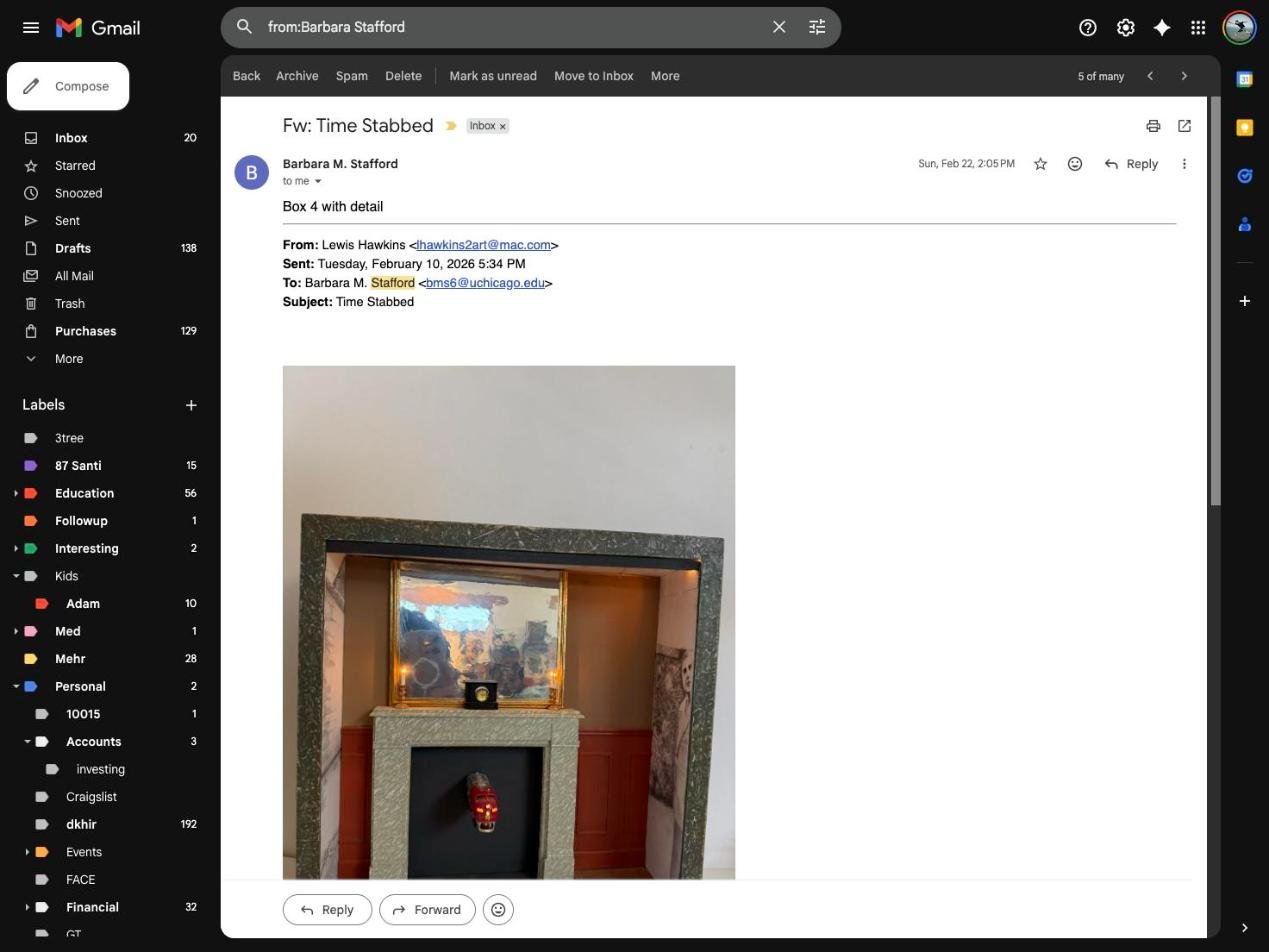The height and width of the screenshot is (952, 1269).
Task: Mark as unread
Action: 493,76
